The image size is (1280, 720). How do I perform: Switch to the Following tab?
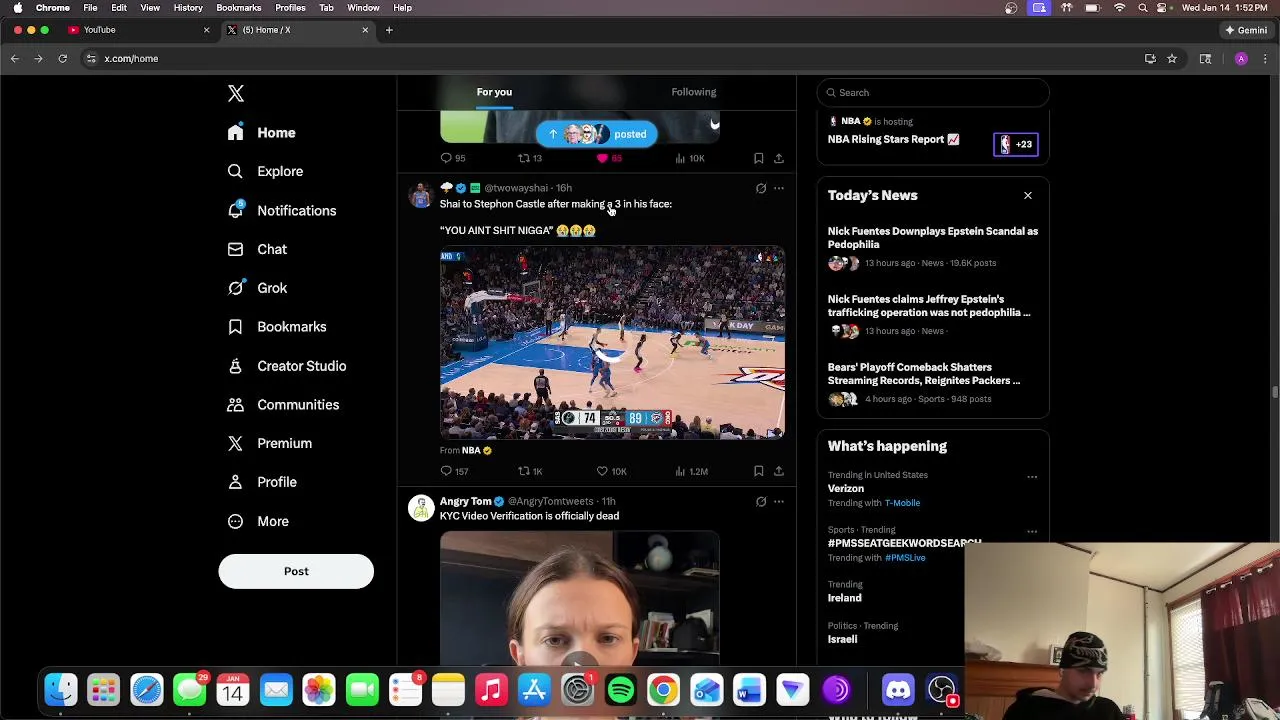point(694,92)
